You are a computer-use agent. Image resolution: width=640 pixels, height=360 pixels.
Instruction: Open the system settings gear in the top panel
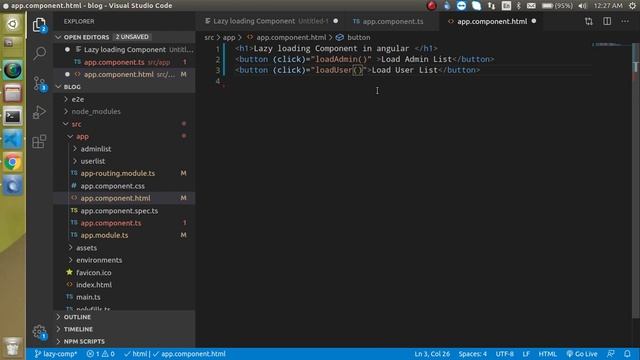click(633, 6)
